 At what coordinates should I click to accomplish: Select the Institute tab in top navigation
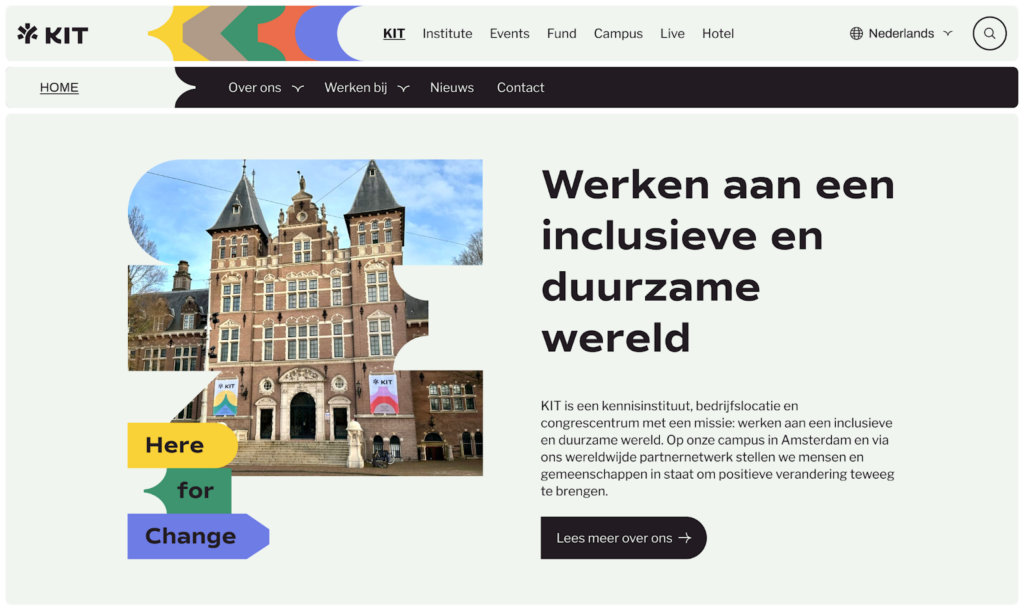coord(447,33)
